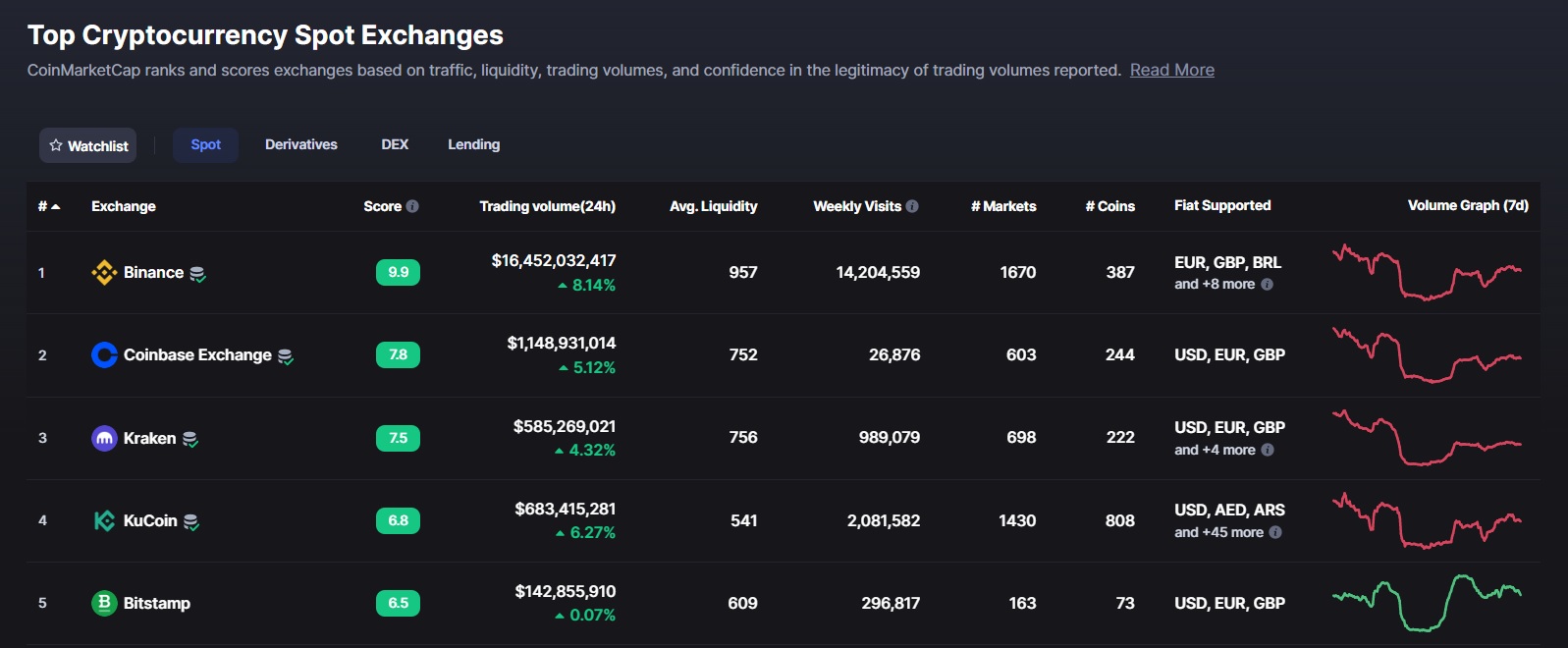Click the proof-of-reserves badge next to Coinbase Exchange
Screen dimensions: 1568x648
tap(286, 356)
